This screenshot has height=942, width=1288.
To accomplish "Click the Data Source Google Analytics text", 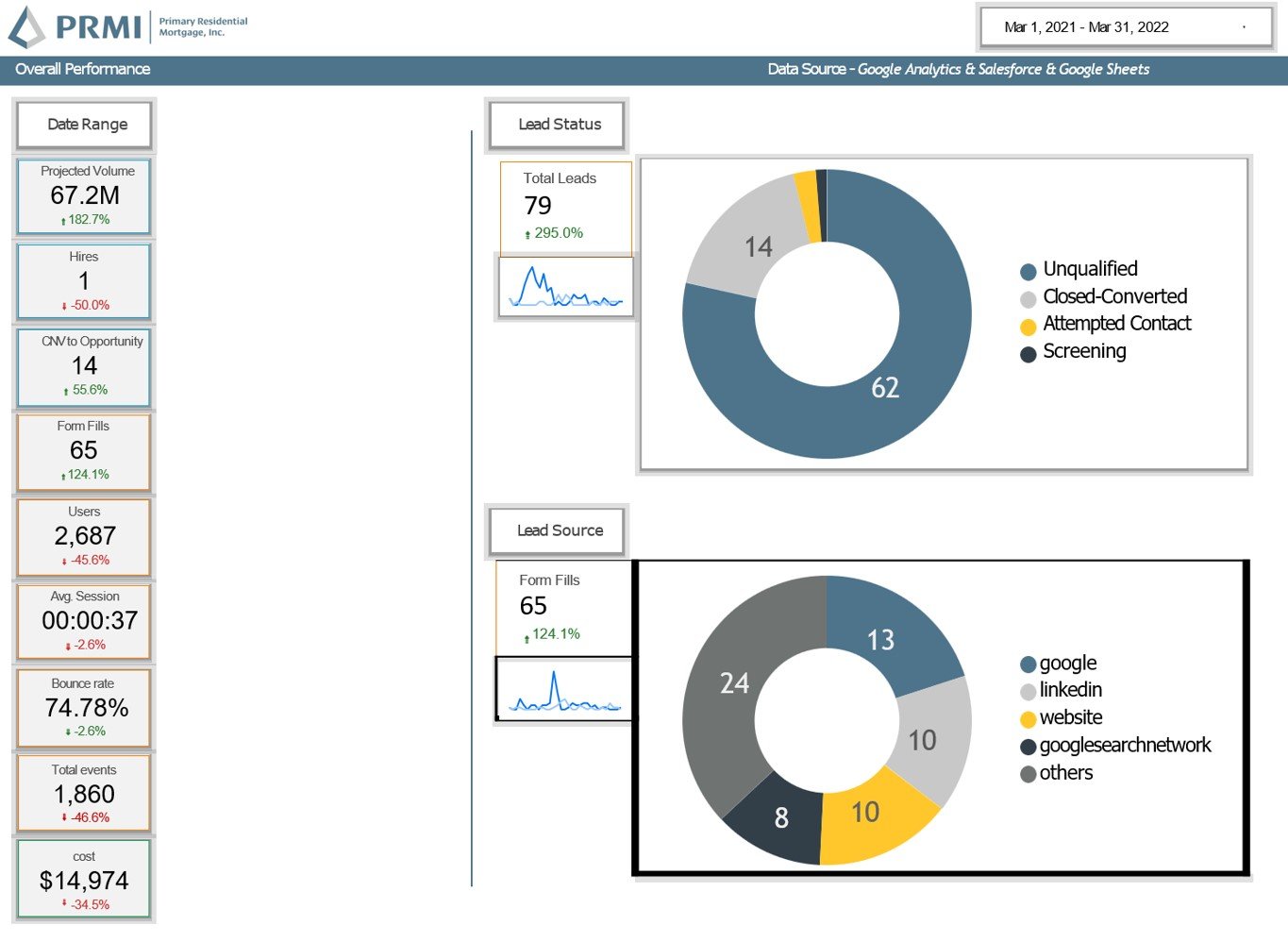I will click(x=959, y=69).
